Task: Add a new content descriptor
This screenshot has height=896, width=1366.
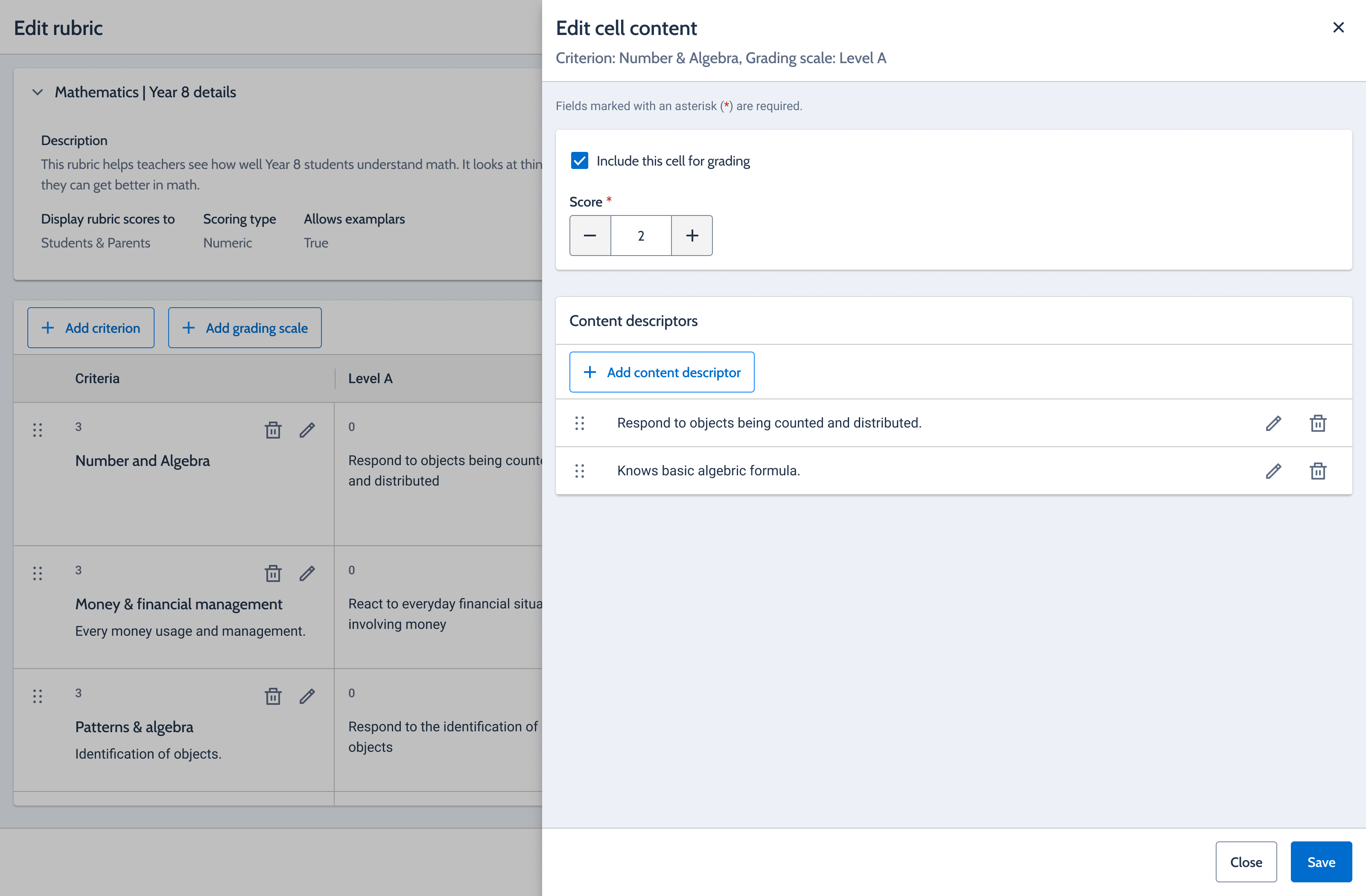Action: (x=662, y=372)
